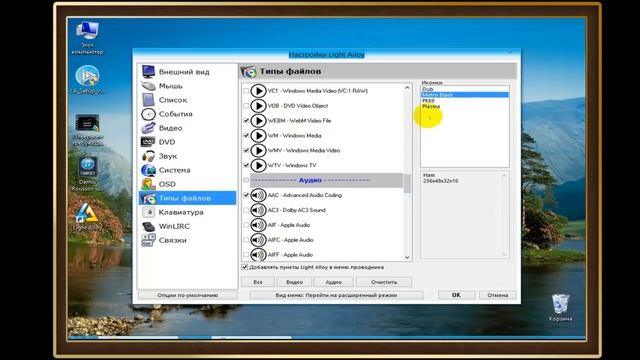Screen dimensions: 640x360
Task: Click the speaker icon beside AIF Apple Audio
Action: click(x=258, y=225)
